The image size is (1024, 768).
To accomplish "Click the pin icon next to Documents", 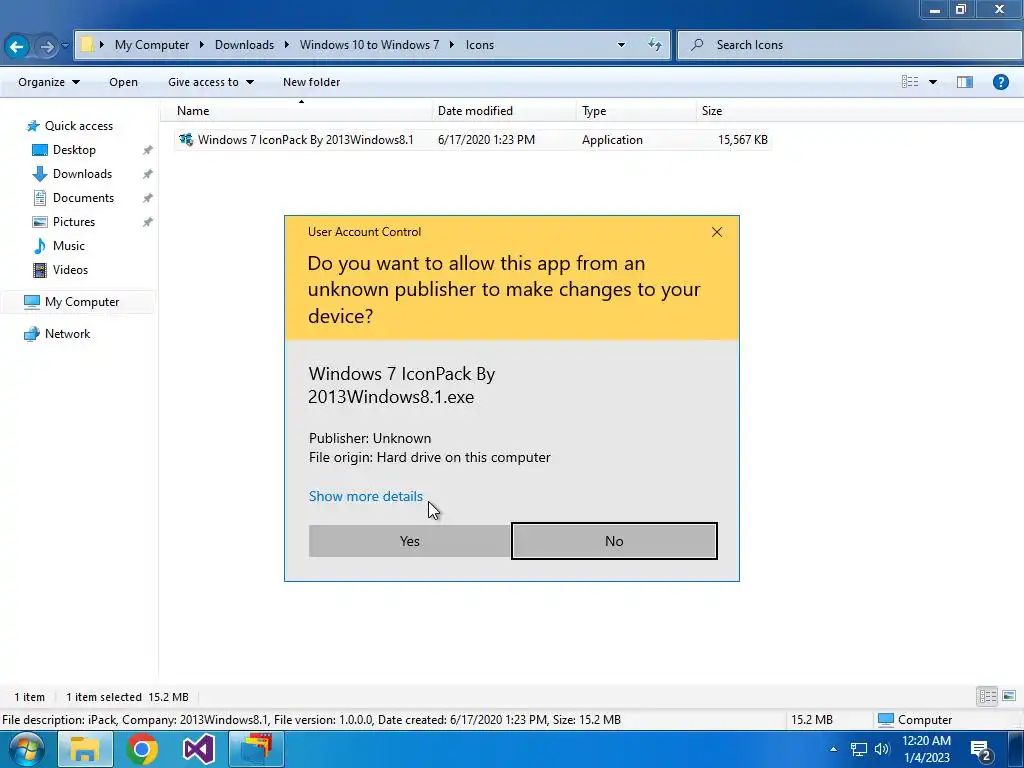I will point(148,198).
